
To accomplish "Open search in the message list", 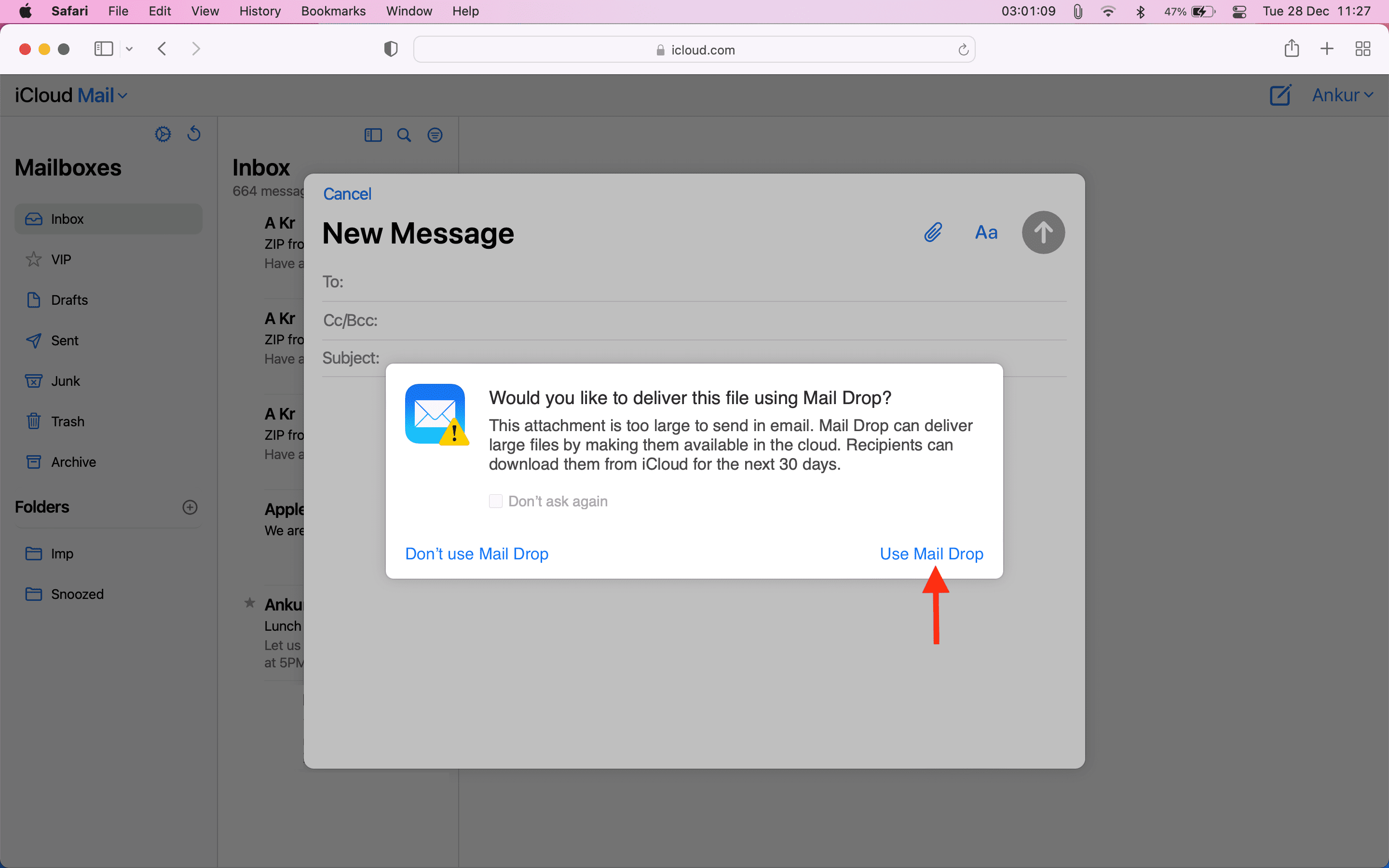I will [x=404, y=135].
